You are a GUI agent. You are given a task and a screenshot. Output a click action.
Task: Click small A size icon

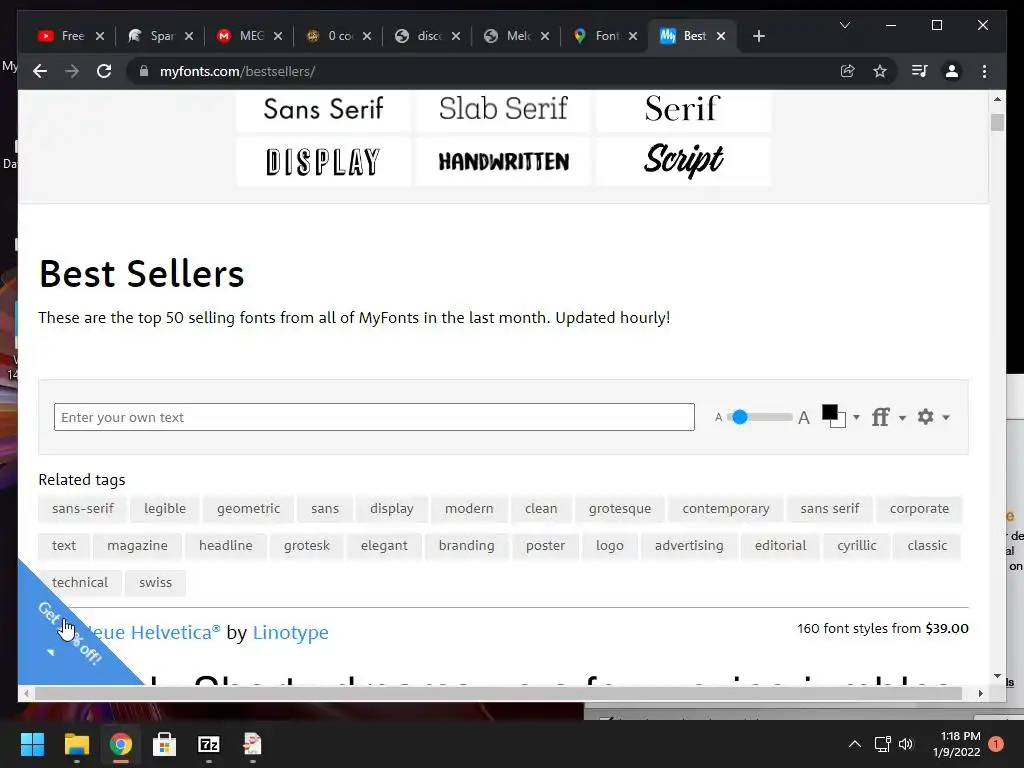click(718, 417)
